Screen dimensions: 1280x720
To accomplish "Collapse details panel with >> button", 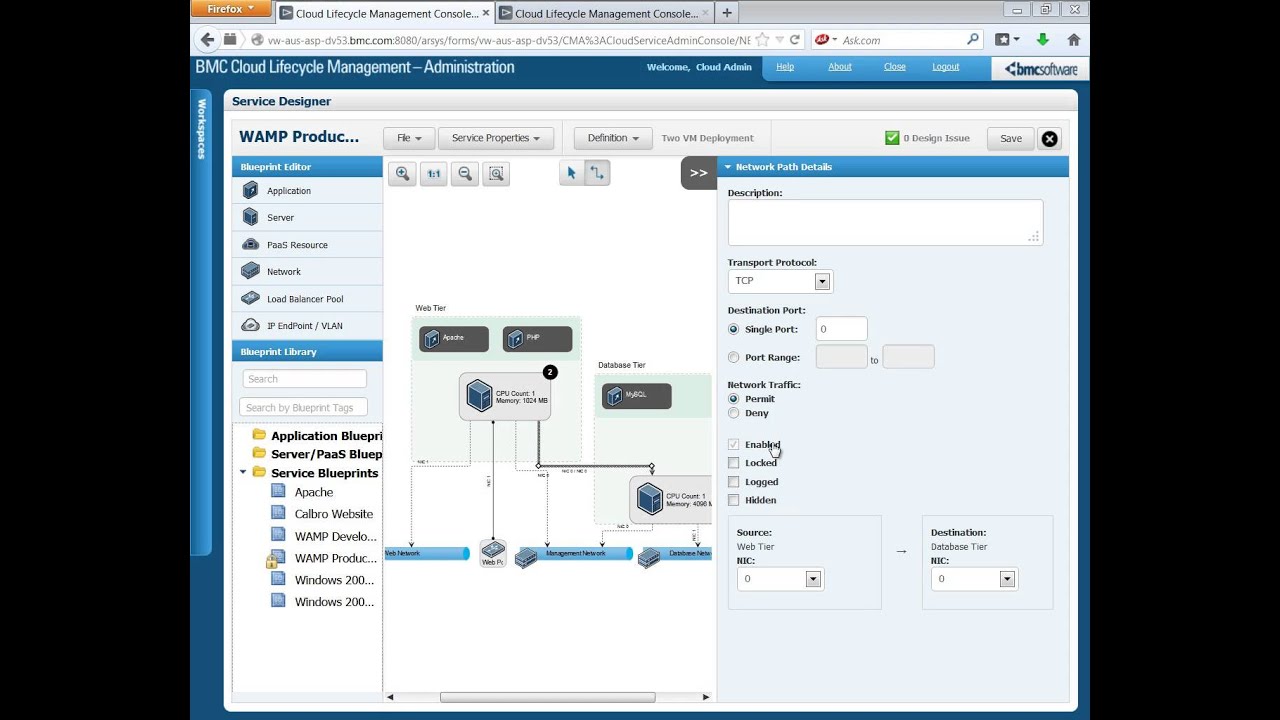I will 698,173.
